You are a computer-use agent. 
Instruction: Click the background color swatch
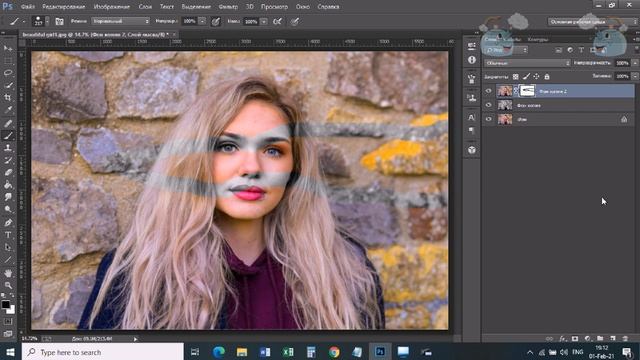pos(11,310)
